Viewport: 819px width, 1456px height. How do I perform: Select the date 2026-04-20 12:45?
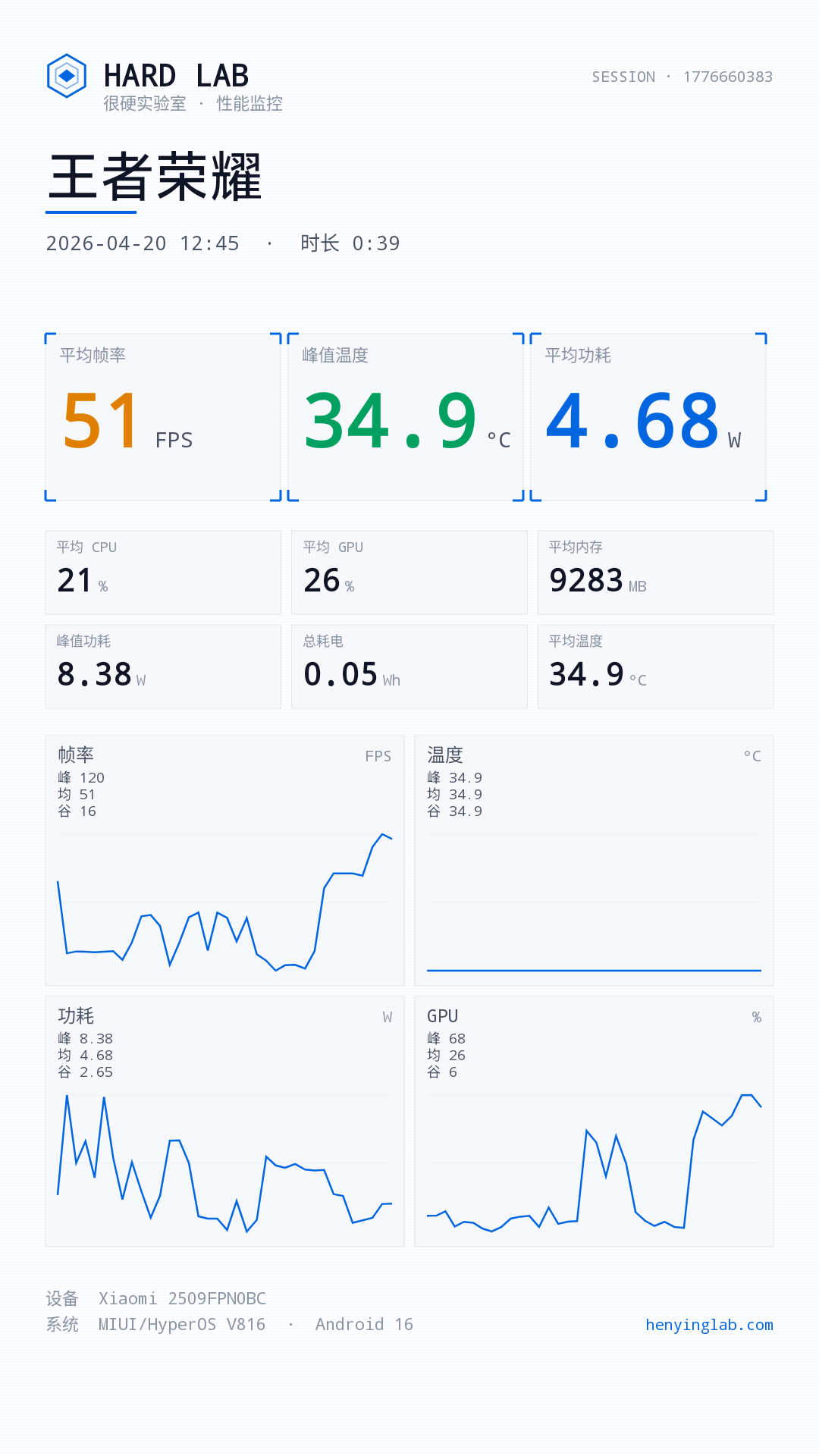click(143, 243)
